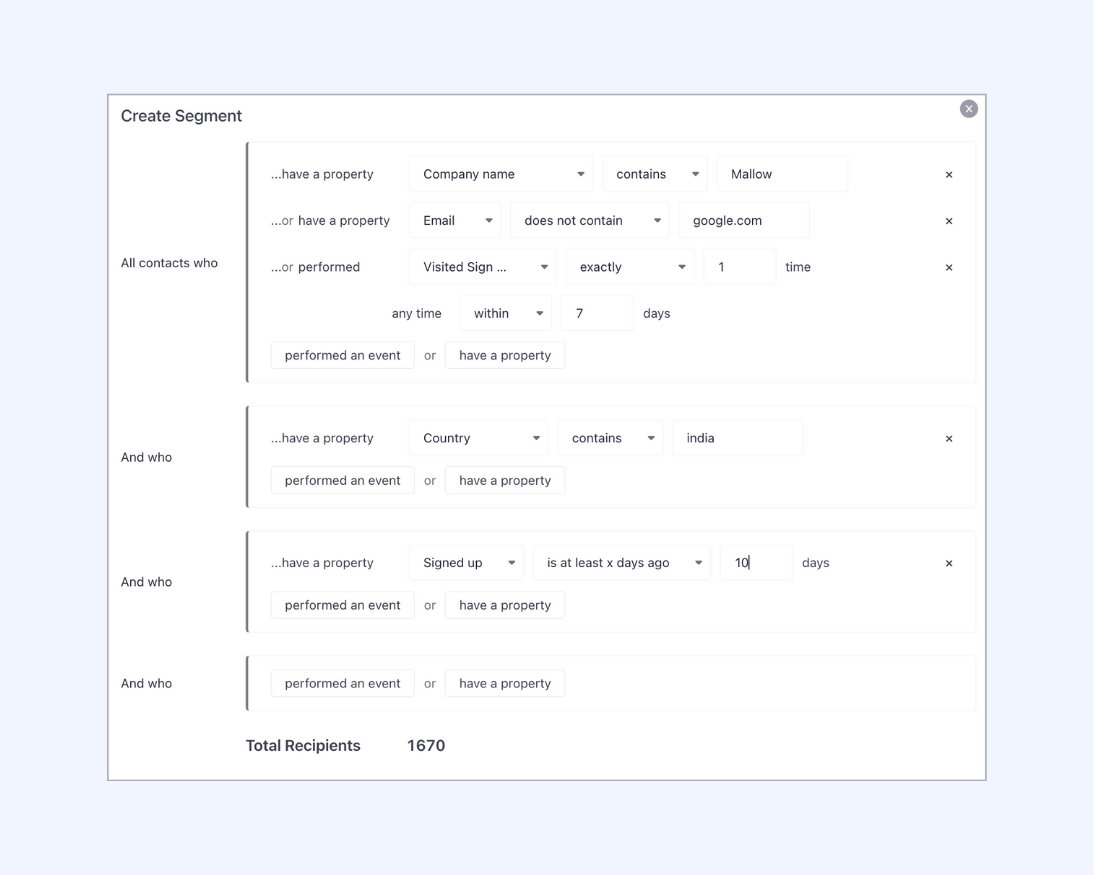Click the Mallow value input field
The image size is (1094, 875).
782,174
